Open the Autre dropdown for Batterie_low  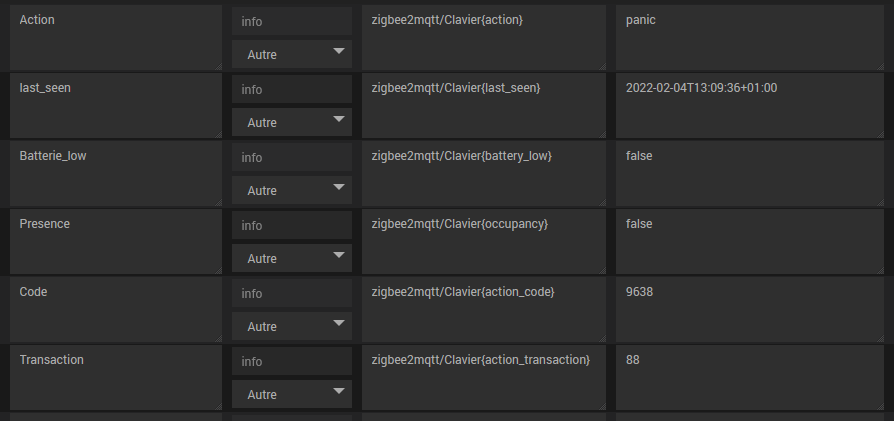pyautogui.click(x=292, y=190)
